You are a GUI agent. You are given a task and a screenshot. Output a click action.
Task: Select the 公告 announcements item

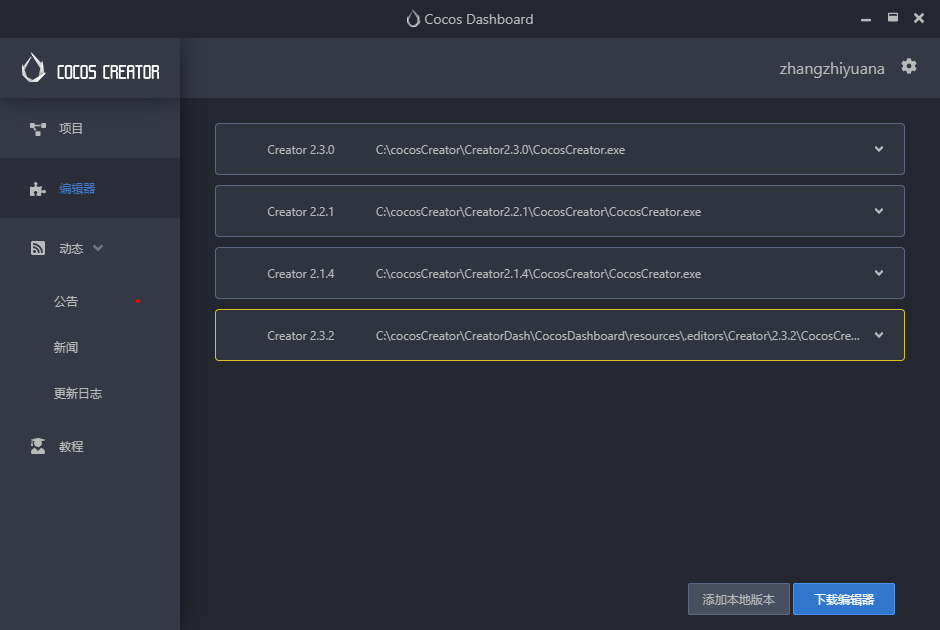66,302
